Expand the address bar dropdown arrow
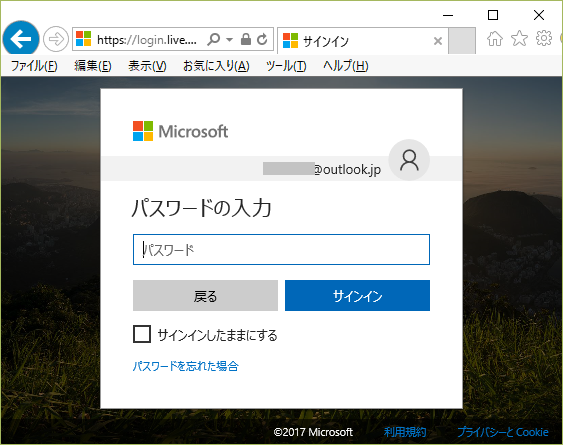Image resolution: width=563 pixels, height=445 pixels. [x=229, y=40]
